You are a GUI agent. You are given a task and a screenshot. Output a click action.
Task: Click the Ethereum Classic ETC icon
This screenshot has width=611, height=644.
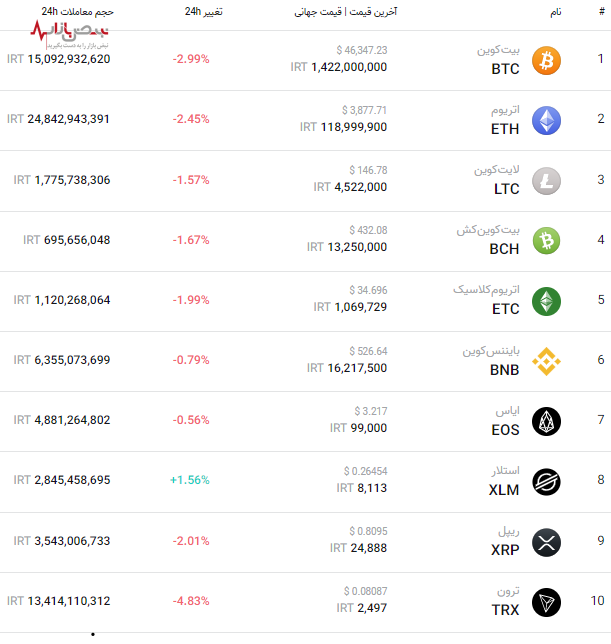coord(546,301)
